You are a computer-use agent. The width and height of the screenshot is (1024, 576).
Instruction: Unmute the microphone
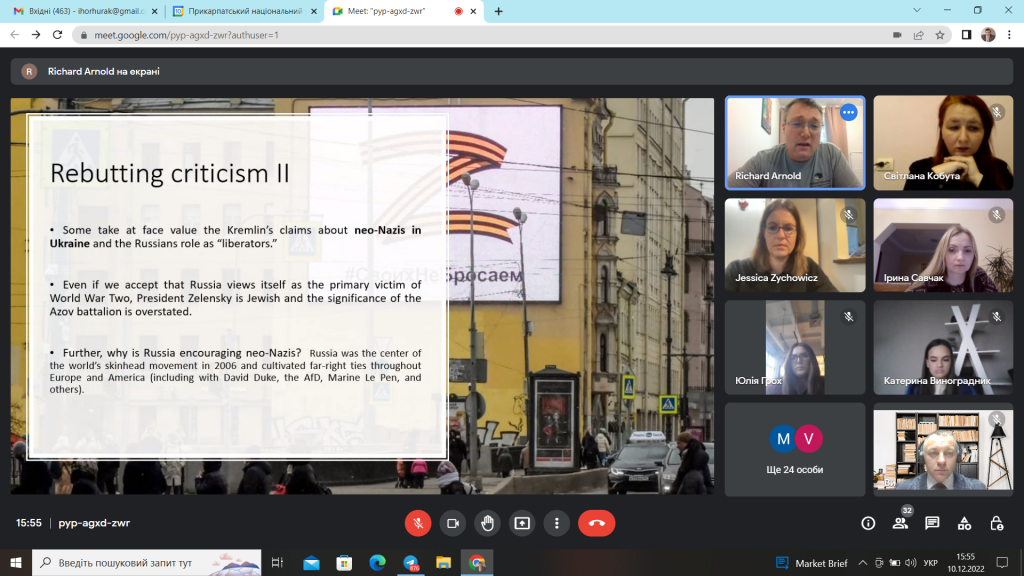pos(418,523)
